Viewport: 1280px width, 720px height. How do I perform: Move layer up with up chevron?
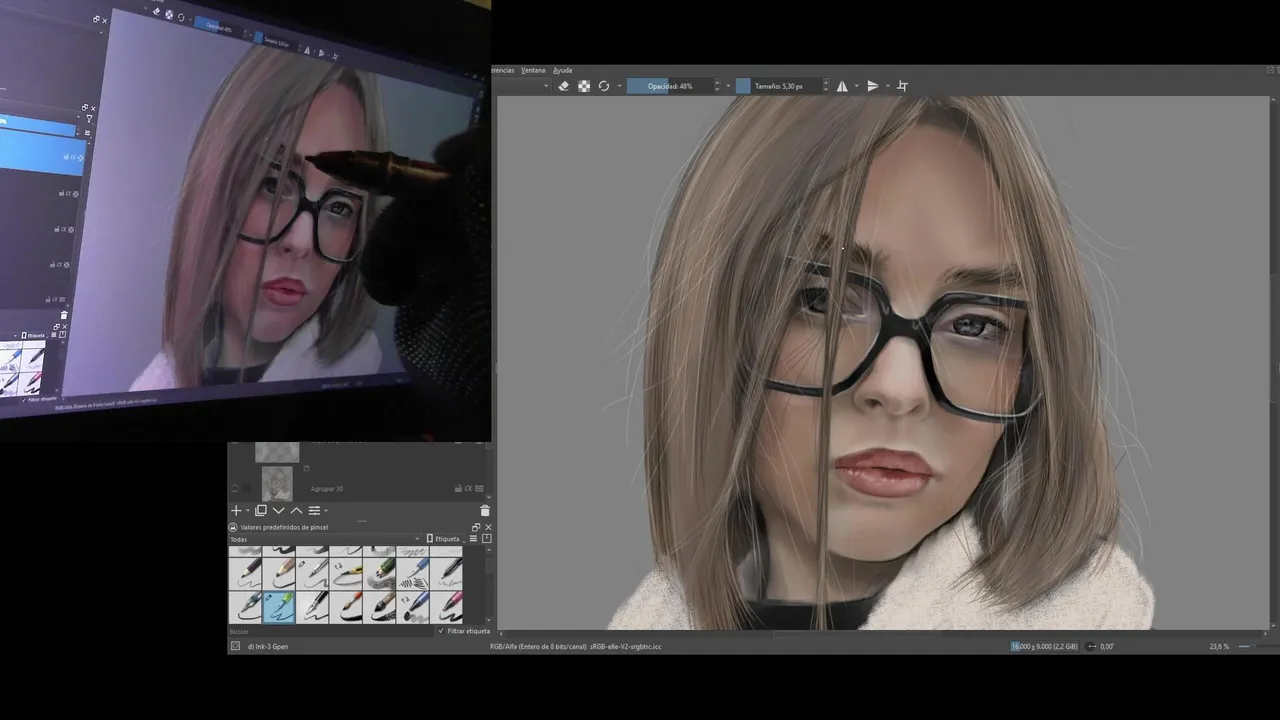tap(296, 510)
